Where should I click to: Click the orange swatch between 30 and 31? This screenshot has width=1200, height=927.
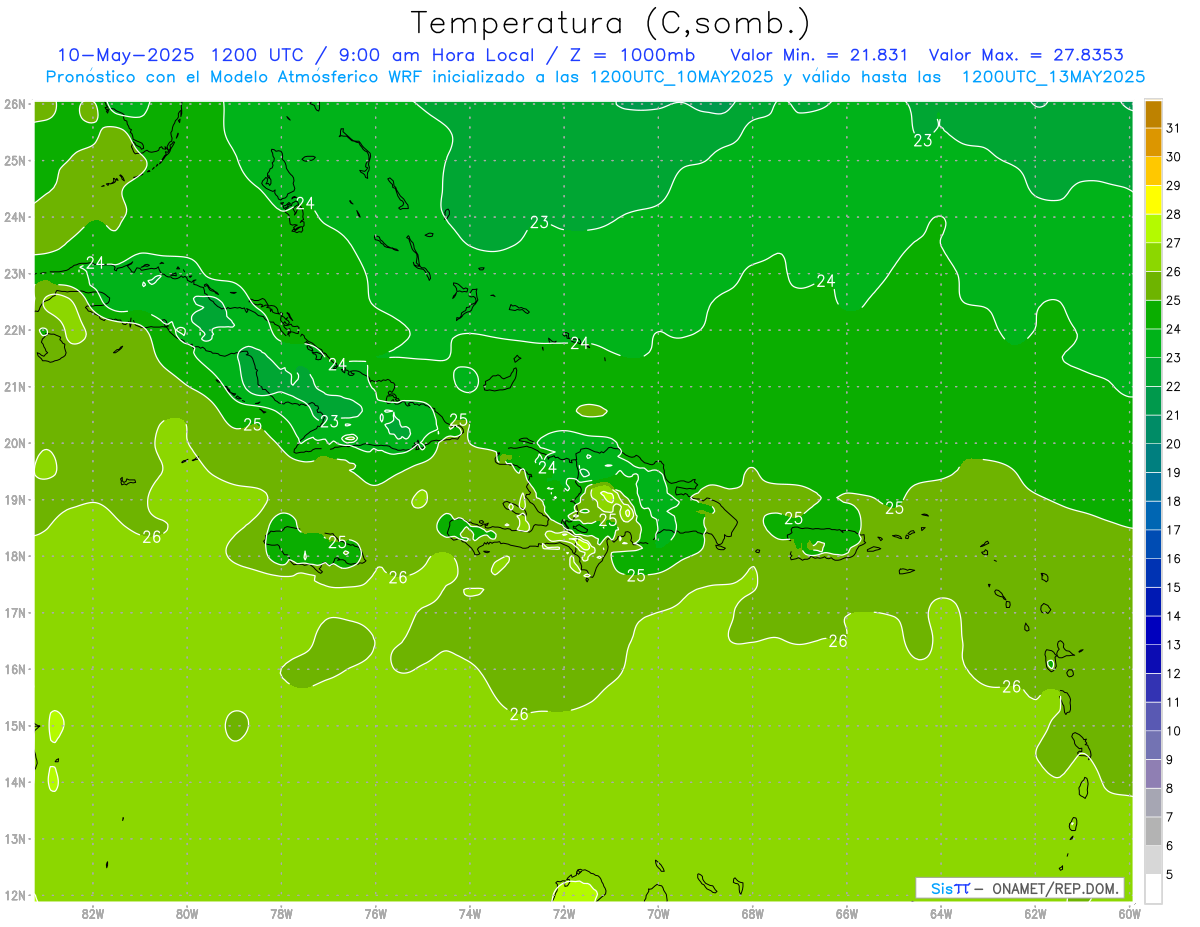coord(1153,142)
